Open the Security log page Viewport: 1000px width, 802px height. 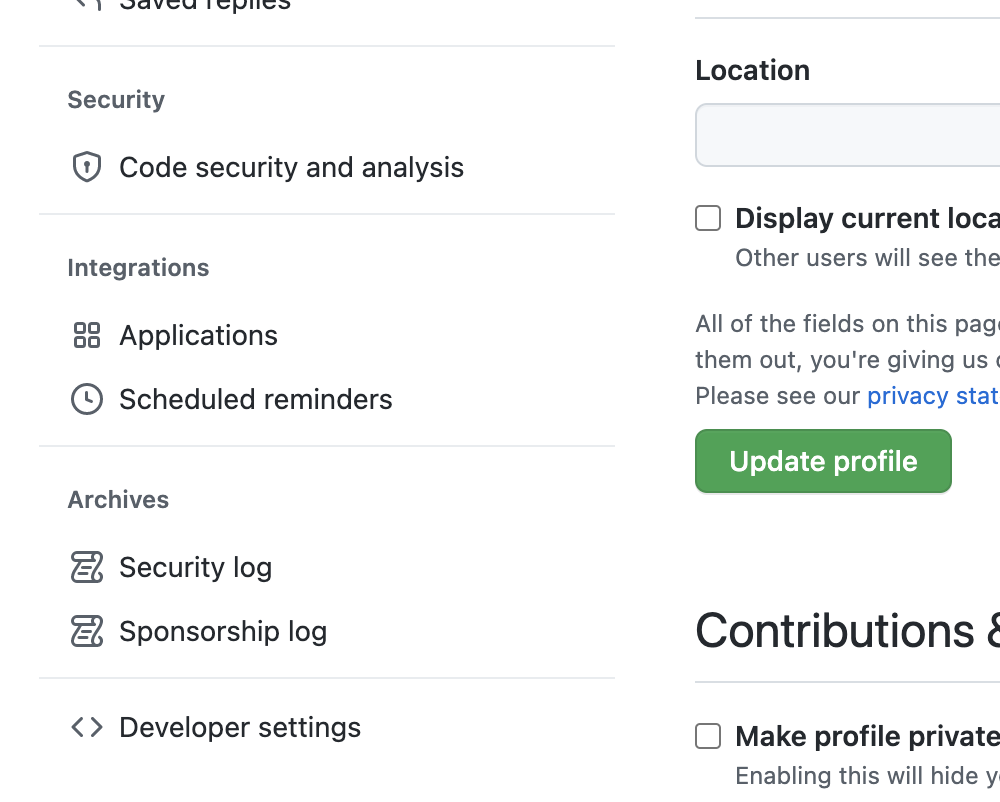pyautogui.click(x=195, y=567)
